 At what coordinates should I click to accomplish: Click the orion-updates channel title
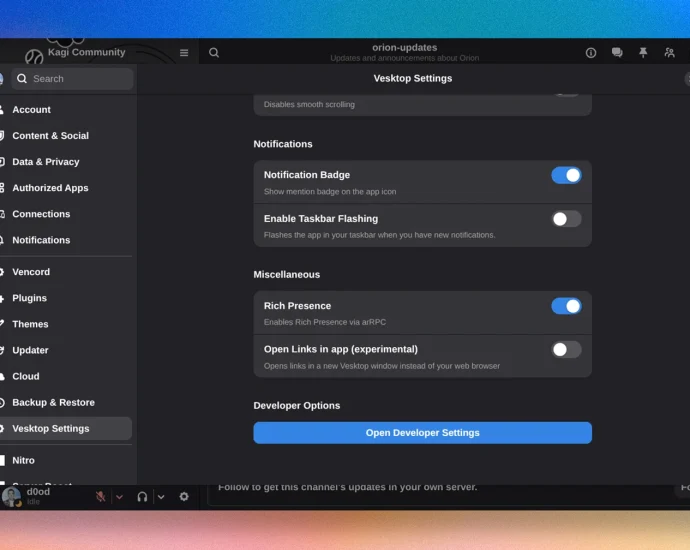pos(405,48)
